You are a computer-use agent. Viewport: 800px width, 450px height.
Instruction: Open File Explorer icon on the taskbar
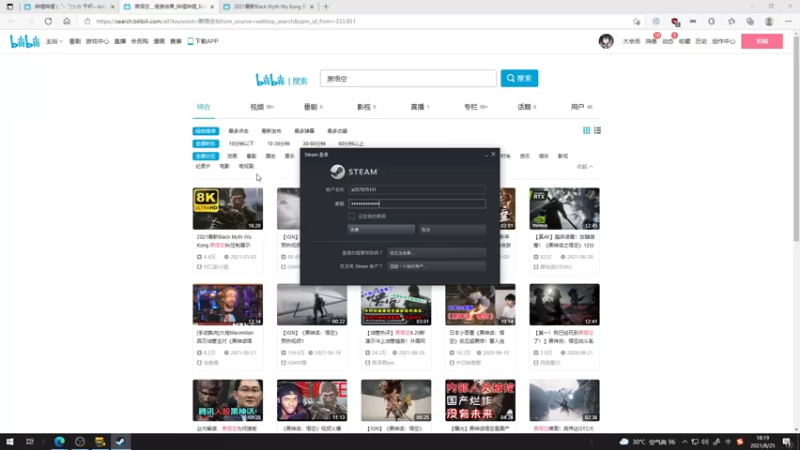coord(100,442)
